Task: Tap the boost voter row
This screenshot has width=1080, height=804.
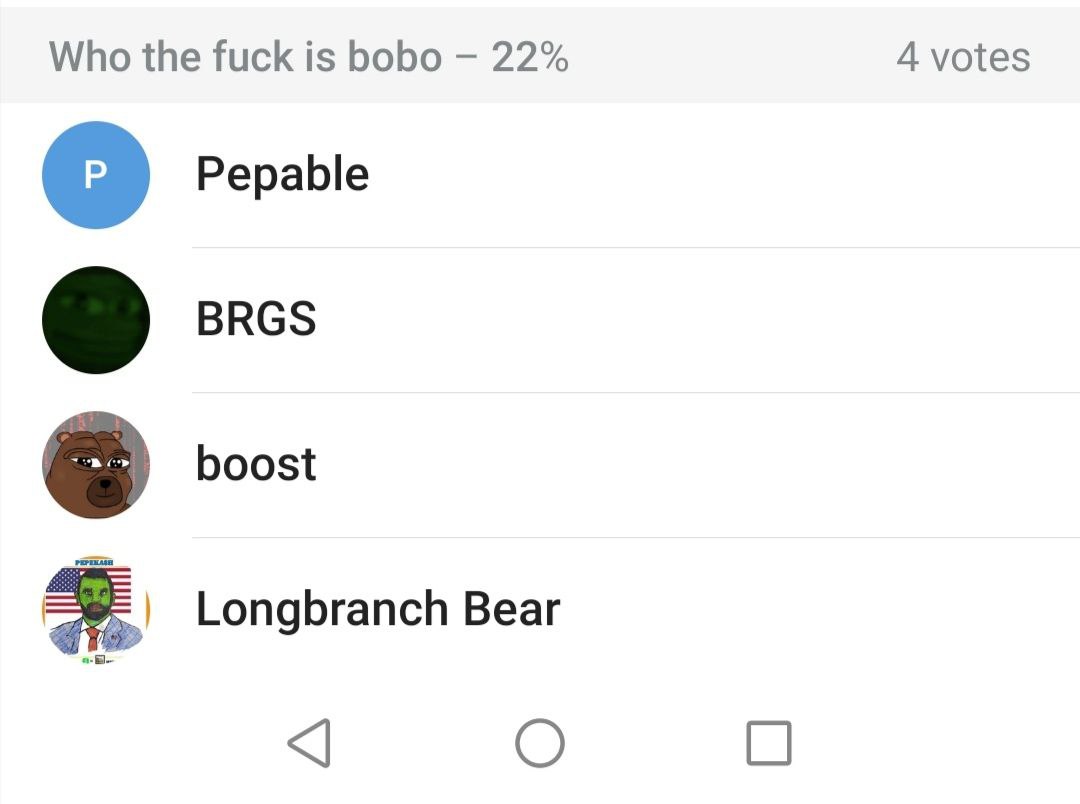Action: [x=540, y=465]
